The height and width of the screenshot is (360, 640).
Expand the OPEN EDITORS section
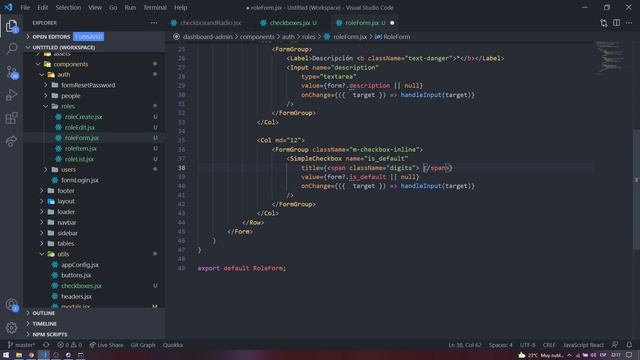(x=51, y=37)
